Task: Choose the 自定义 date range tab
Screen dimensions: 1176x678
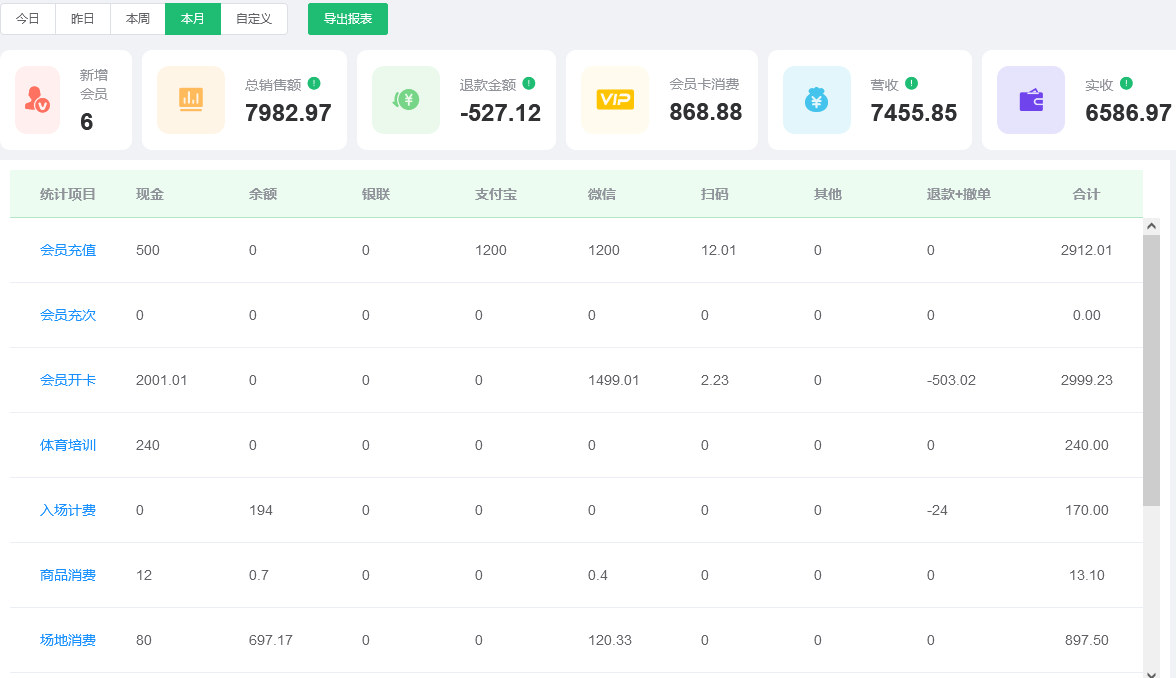Action: [x=254, y=19]
